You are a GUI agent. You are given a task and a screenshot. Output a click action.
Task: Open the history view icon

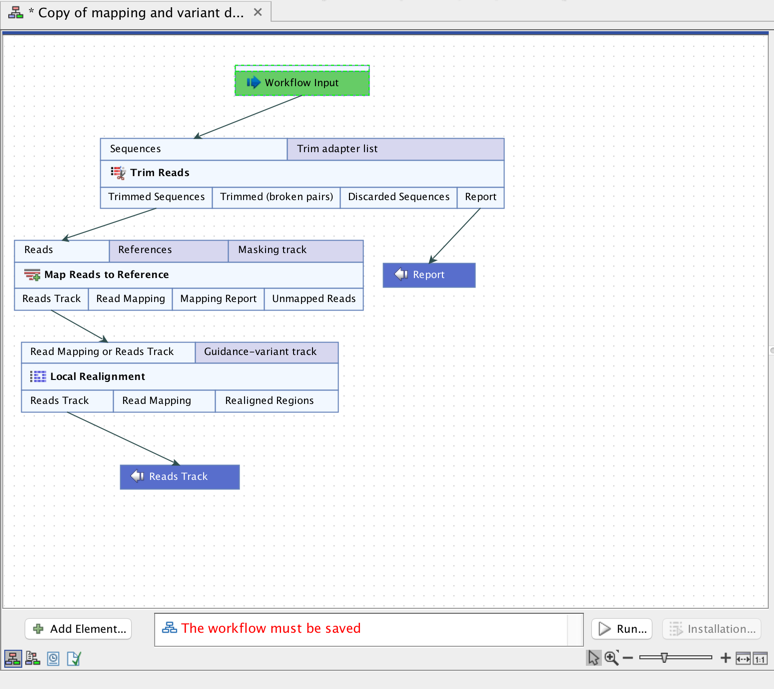(x=54, y=658)
